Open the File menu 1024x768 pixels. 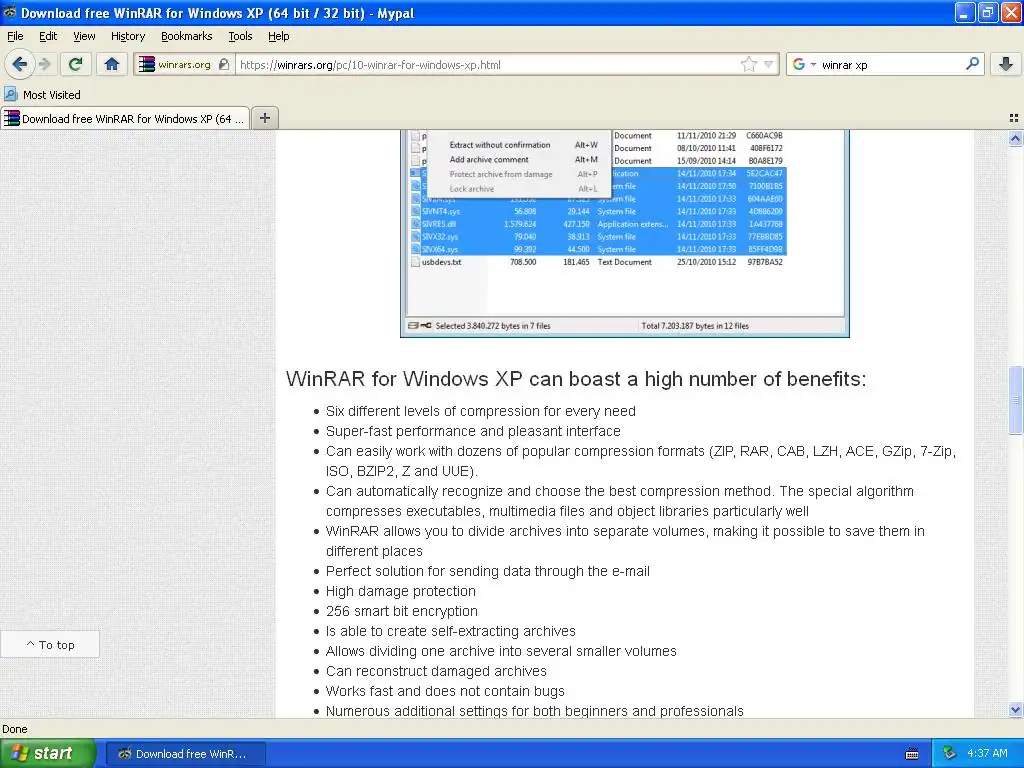(x=15, y=36)
